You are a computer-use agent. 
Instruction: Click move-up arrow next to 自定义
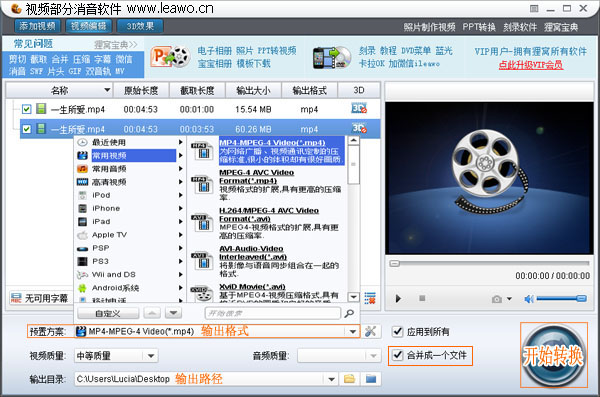pyautogui.click(x=152, y=313)
